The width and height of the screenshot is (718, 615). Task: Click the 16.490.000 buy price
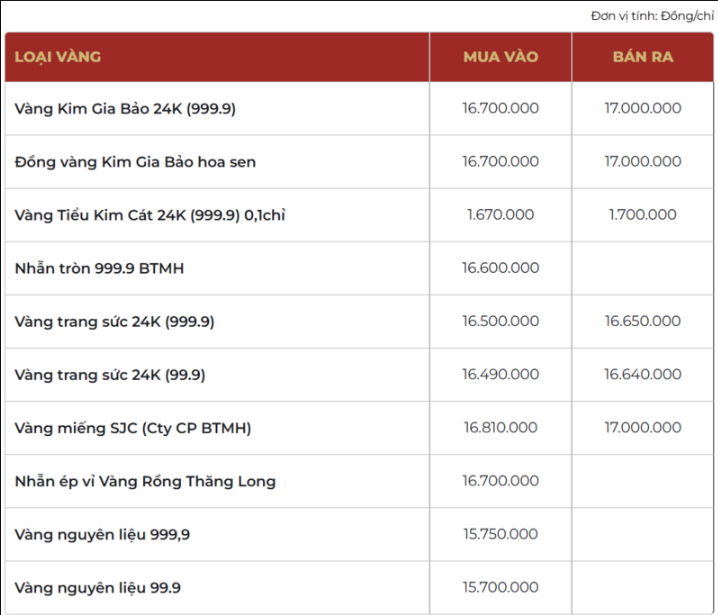[500, 374]
